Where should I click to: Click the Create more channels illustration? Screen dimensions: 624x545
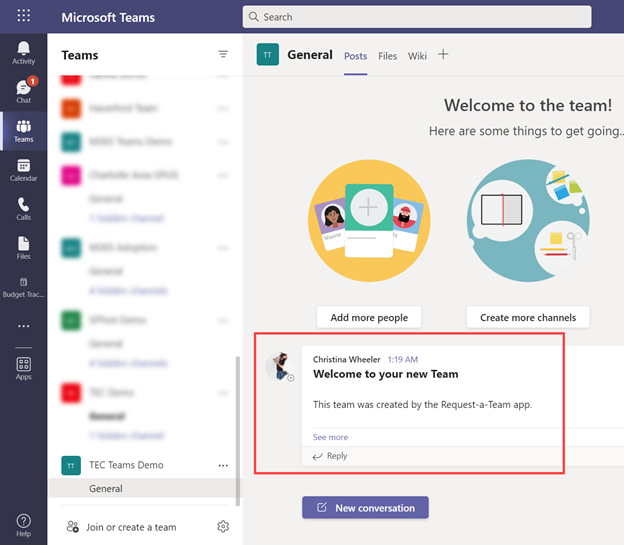pos(528,221)
